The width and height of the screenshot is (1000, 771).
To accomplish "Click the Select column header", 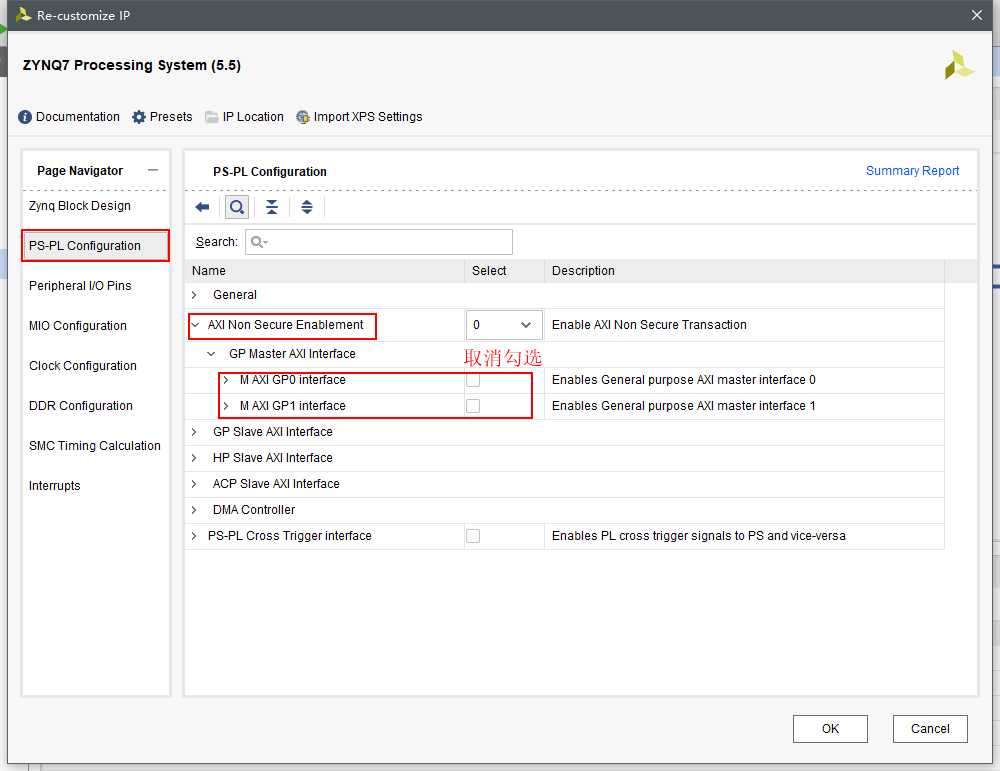I will pyautogui.click(x=489, y=271).
